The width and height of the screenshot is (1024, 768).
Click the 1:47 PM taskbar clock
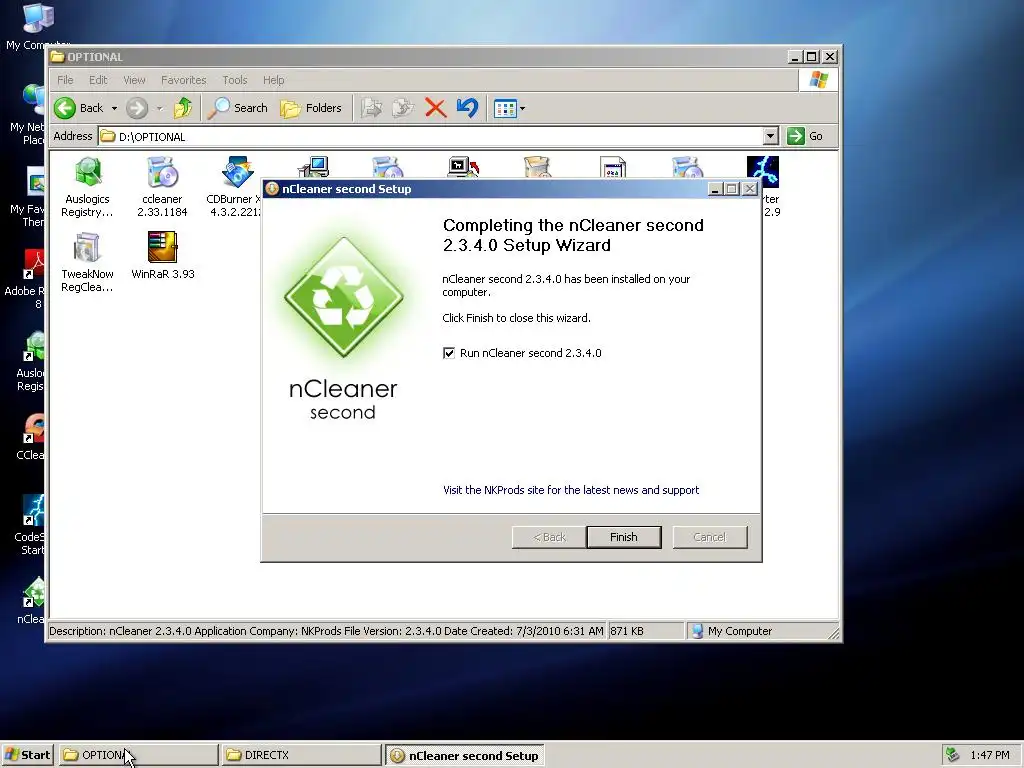(989, 755)
